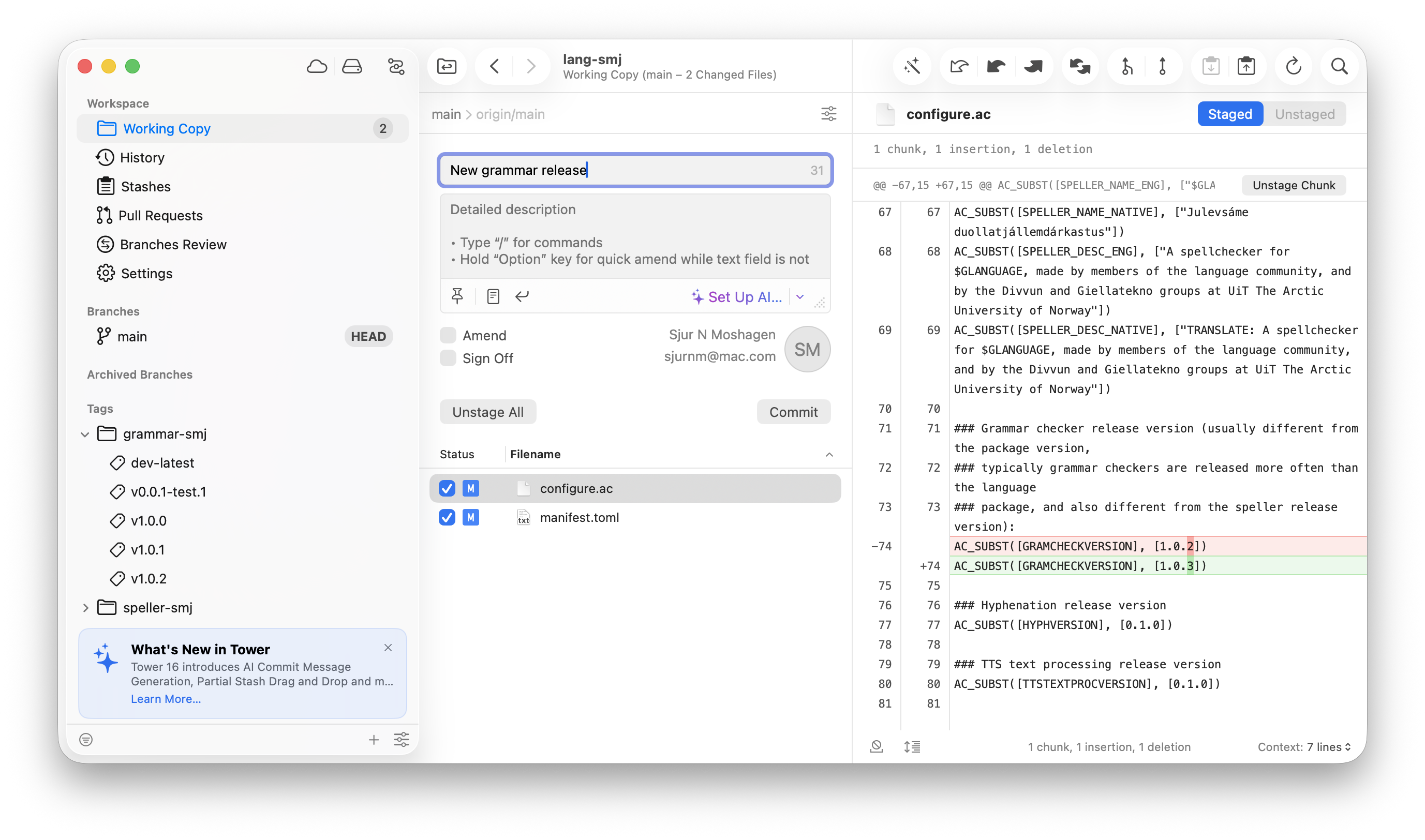This screenshot has height=840, width=1425.
Task: Switch diff to Unstaged view
Action: (1304, 114)
